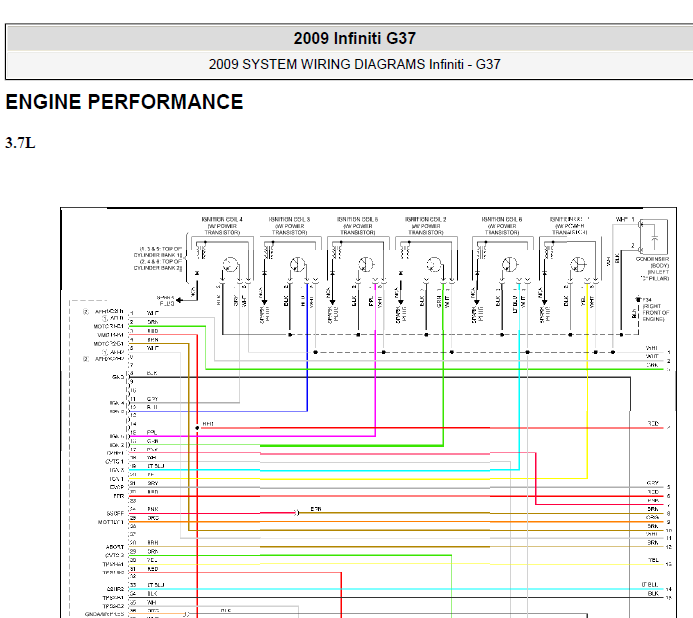
Task: Click the "O2HR2" terminal label
Action: 115,589
